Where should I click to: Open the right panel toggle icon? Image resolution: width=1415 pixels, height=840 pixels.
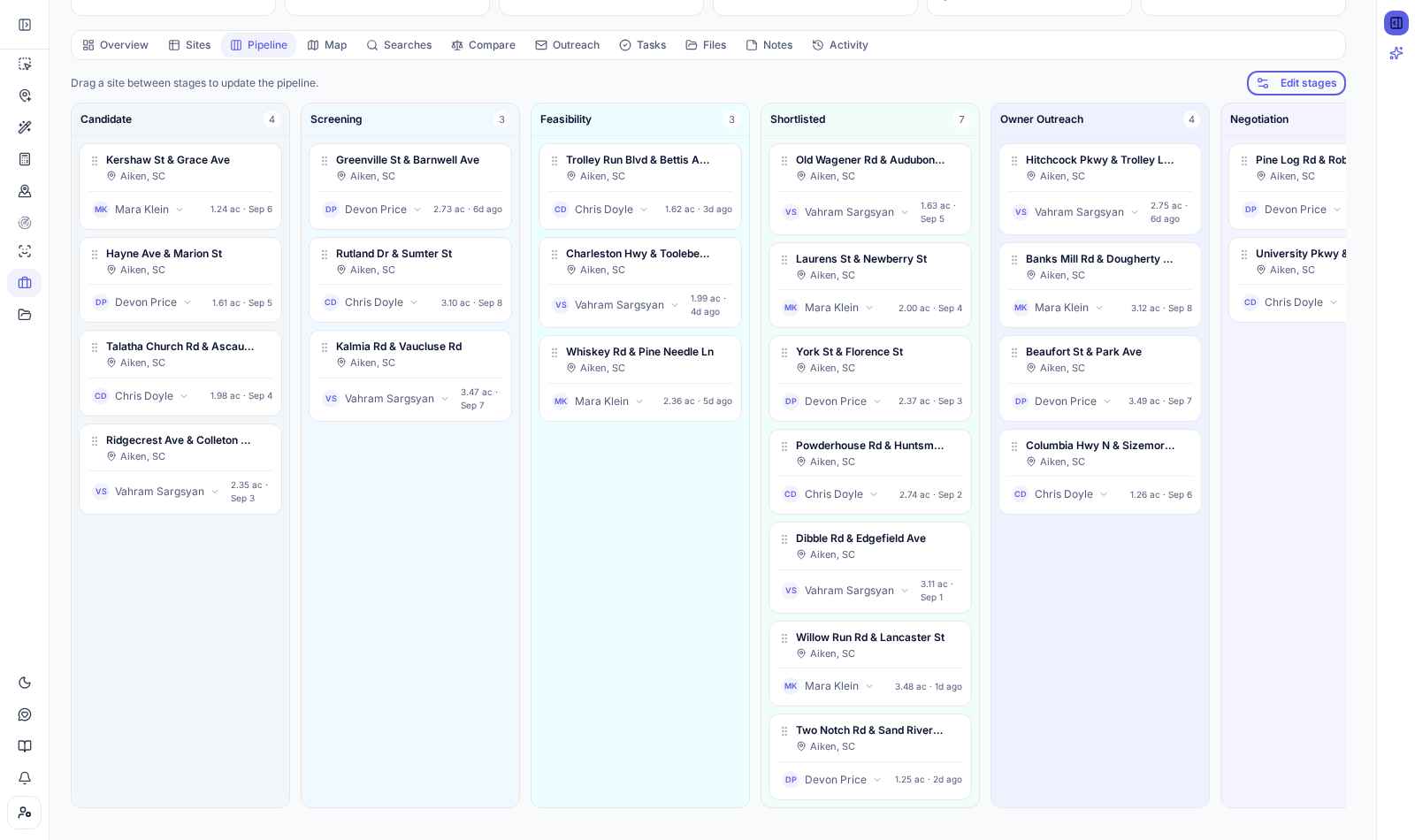point(1396,23)
